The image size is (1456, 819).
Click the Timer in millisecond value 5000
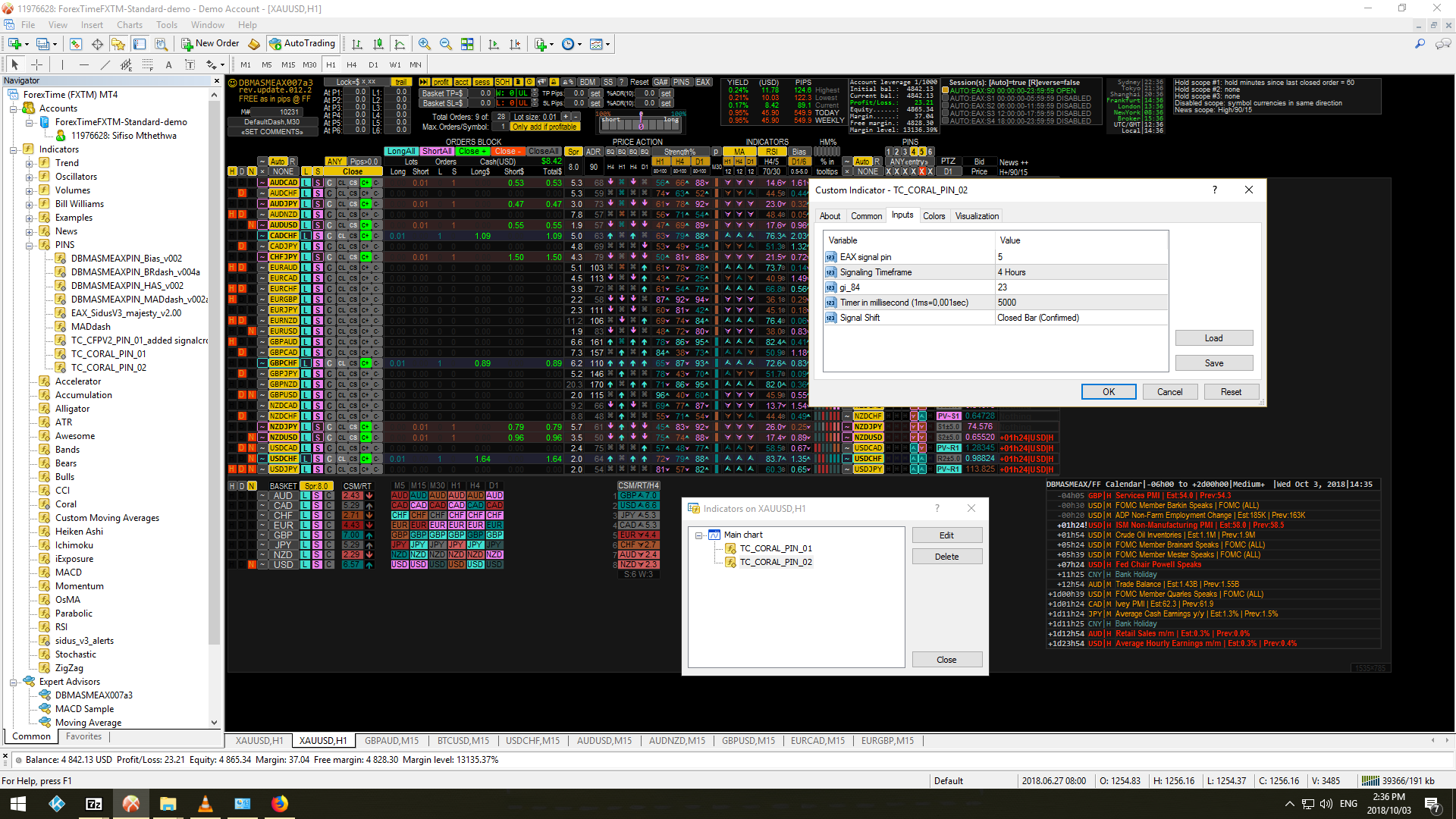[x=1081, y=303]
